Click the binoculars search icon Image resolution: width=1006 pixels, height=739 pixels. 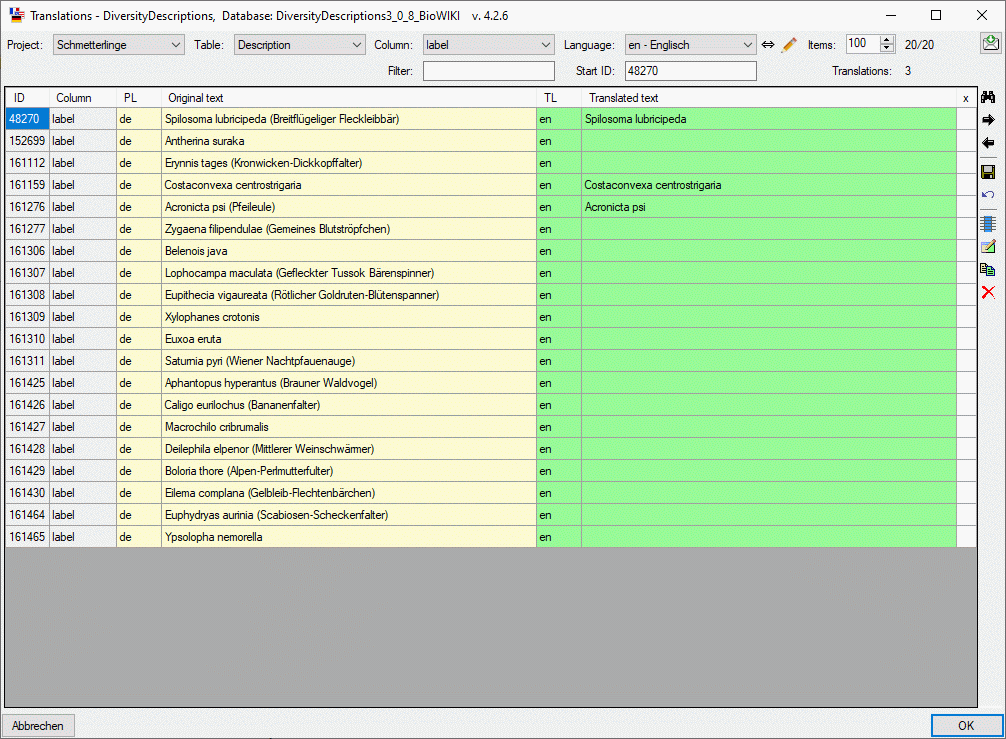[988, 97]
